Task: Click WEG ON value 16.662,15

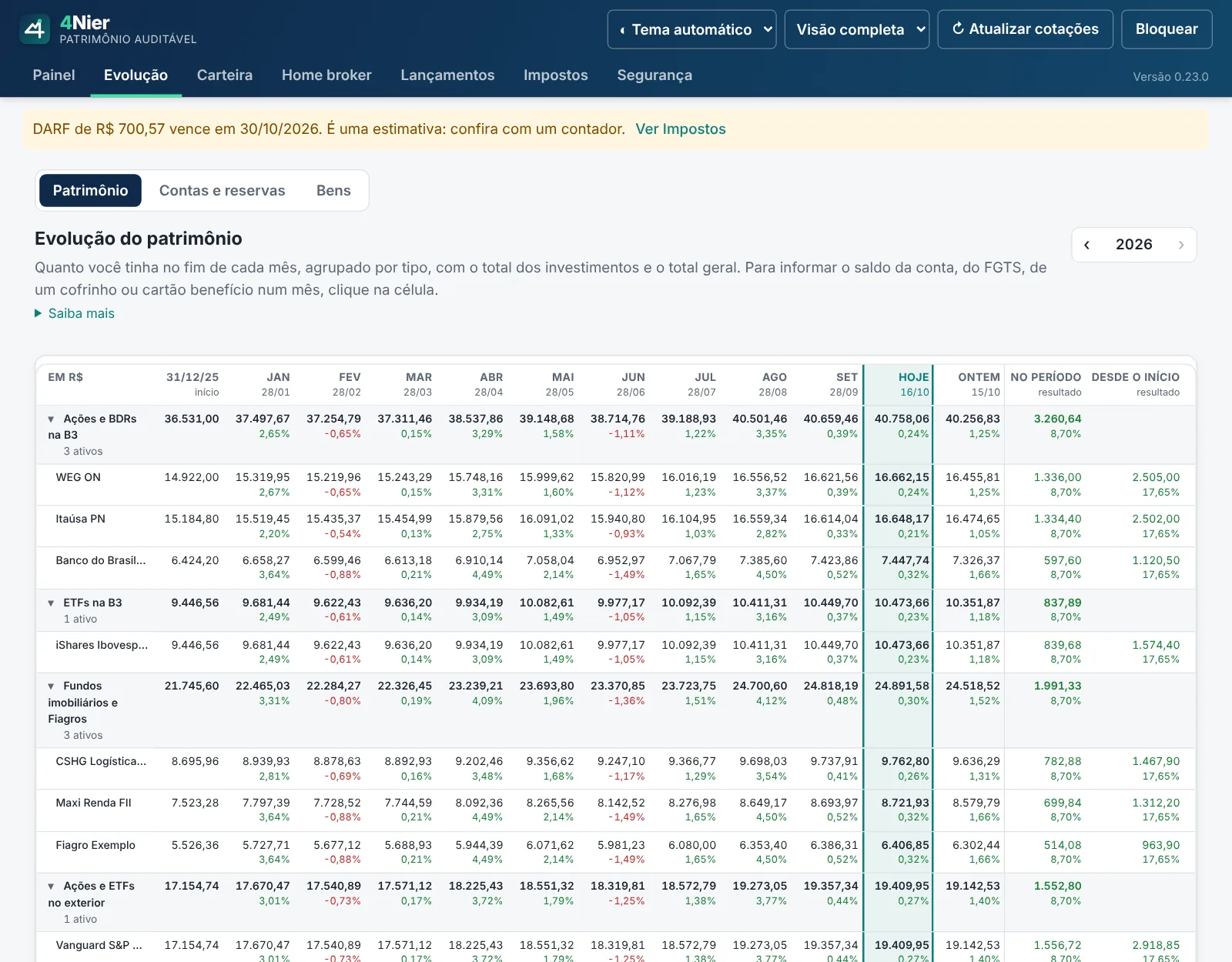Action: pos(902,477)
